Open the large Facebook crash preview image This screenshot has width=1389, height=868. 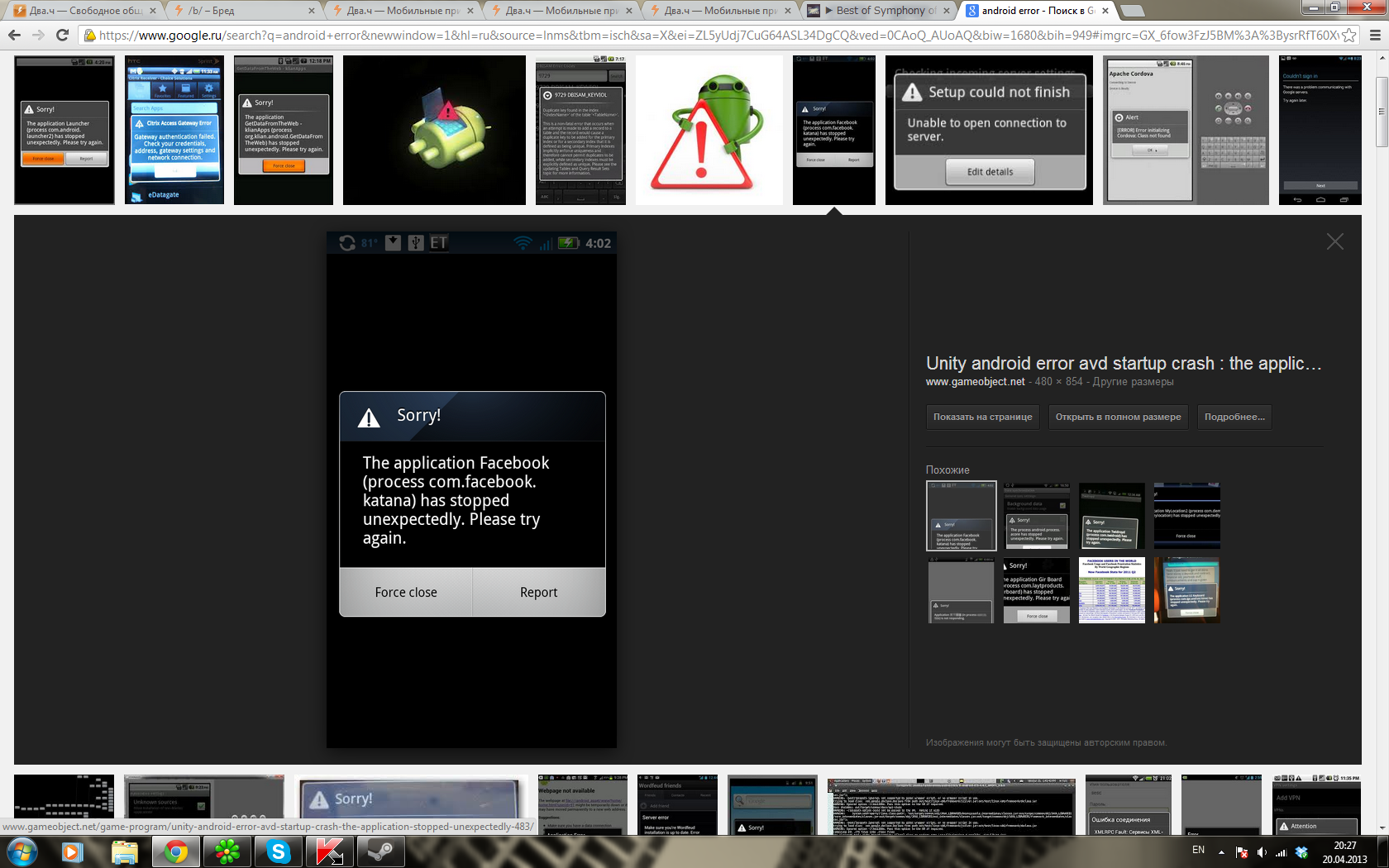coord(471,489)
